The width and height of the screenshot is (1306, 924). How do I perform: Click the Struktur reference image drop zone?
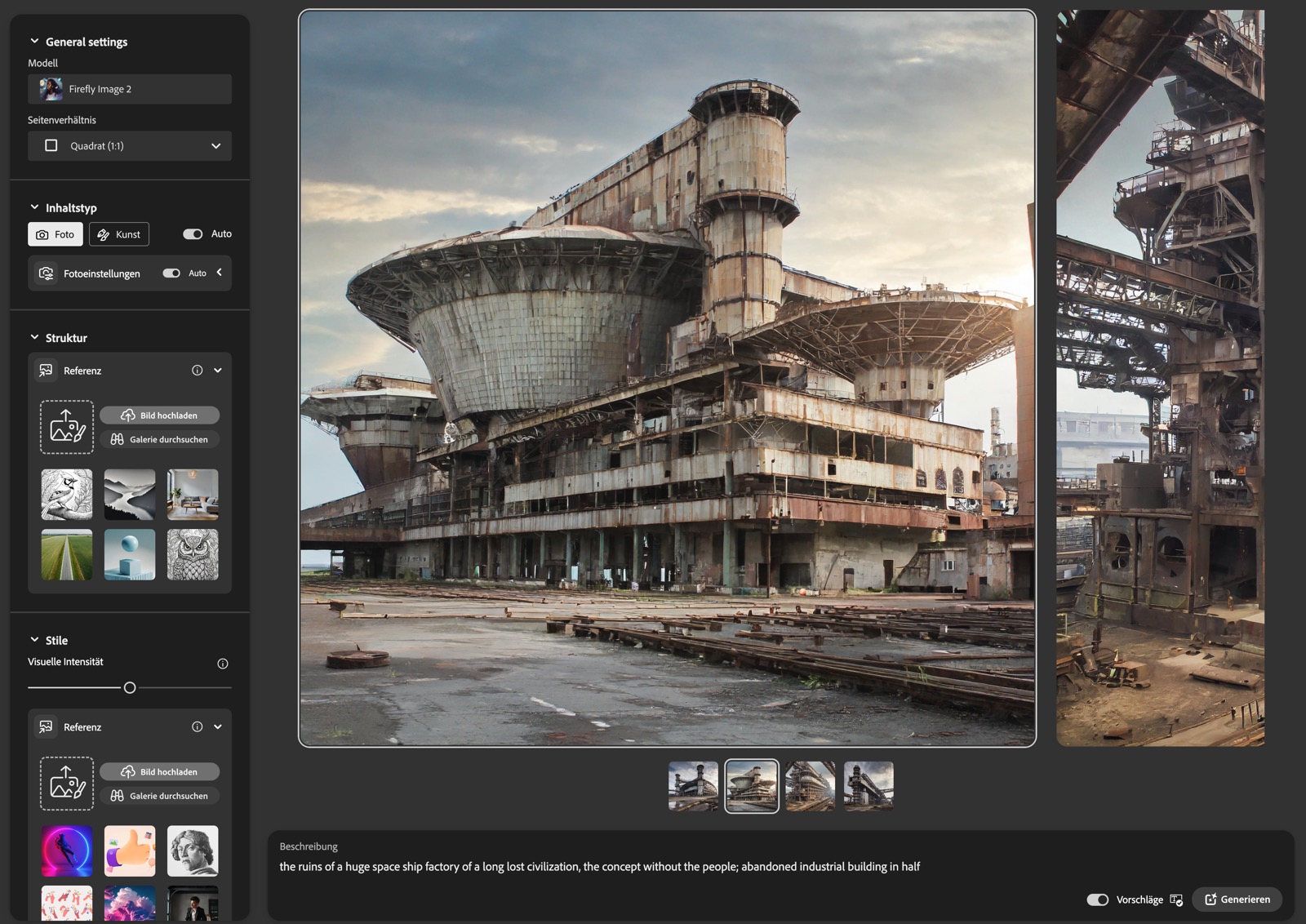pyautogui.click(x=67, y=427)
